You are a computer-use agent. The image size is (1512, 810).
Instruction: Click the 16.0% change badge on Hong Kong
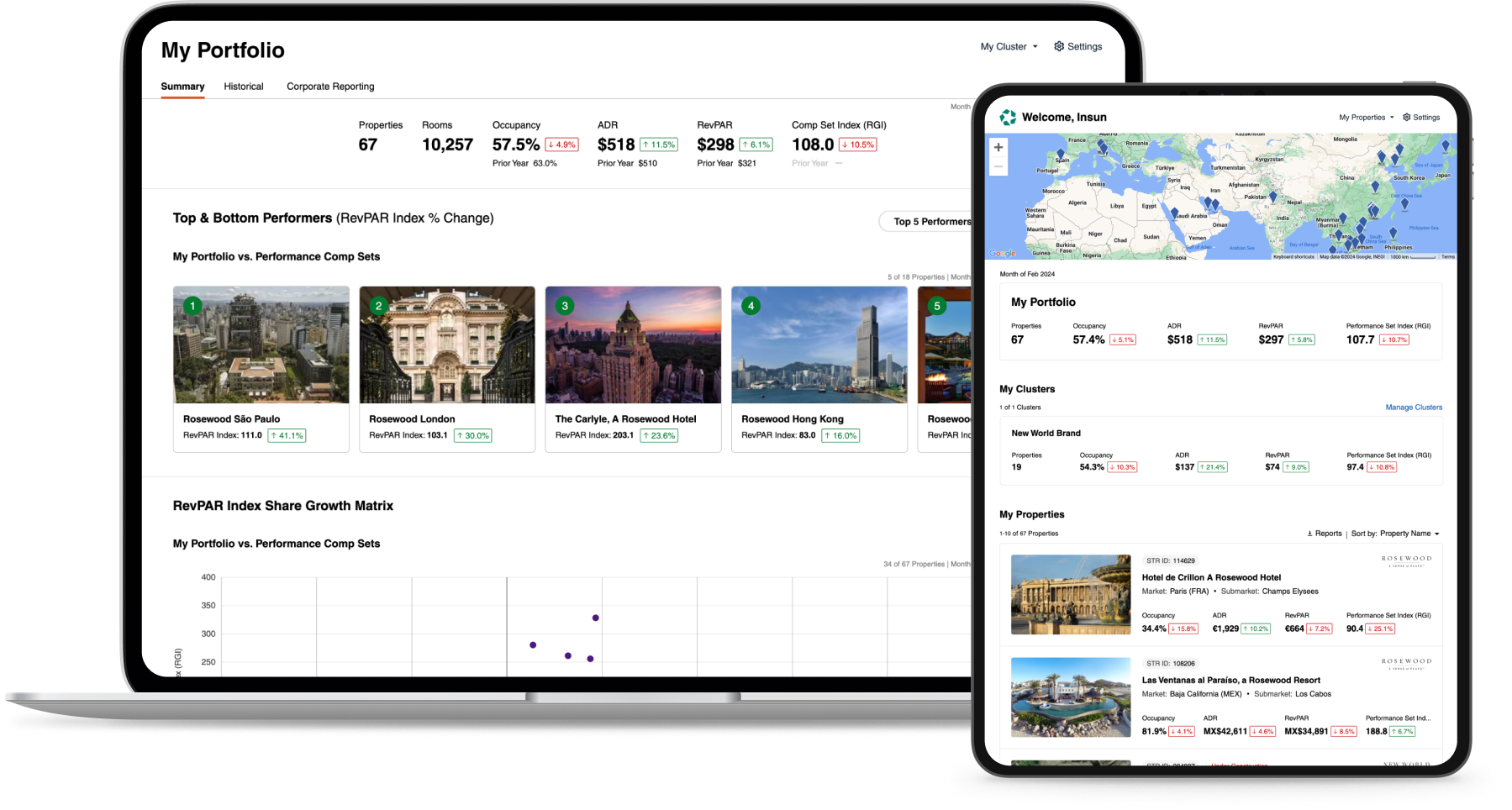click(840, 435)
